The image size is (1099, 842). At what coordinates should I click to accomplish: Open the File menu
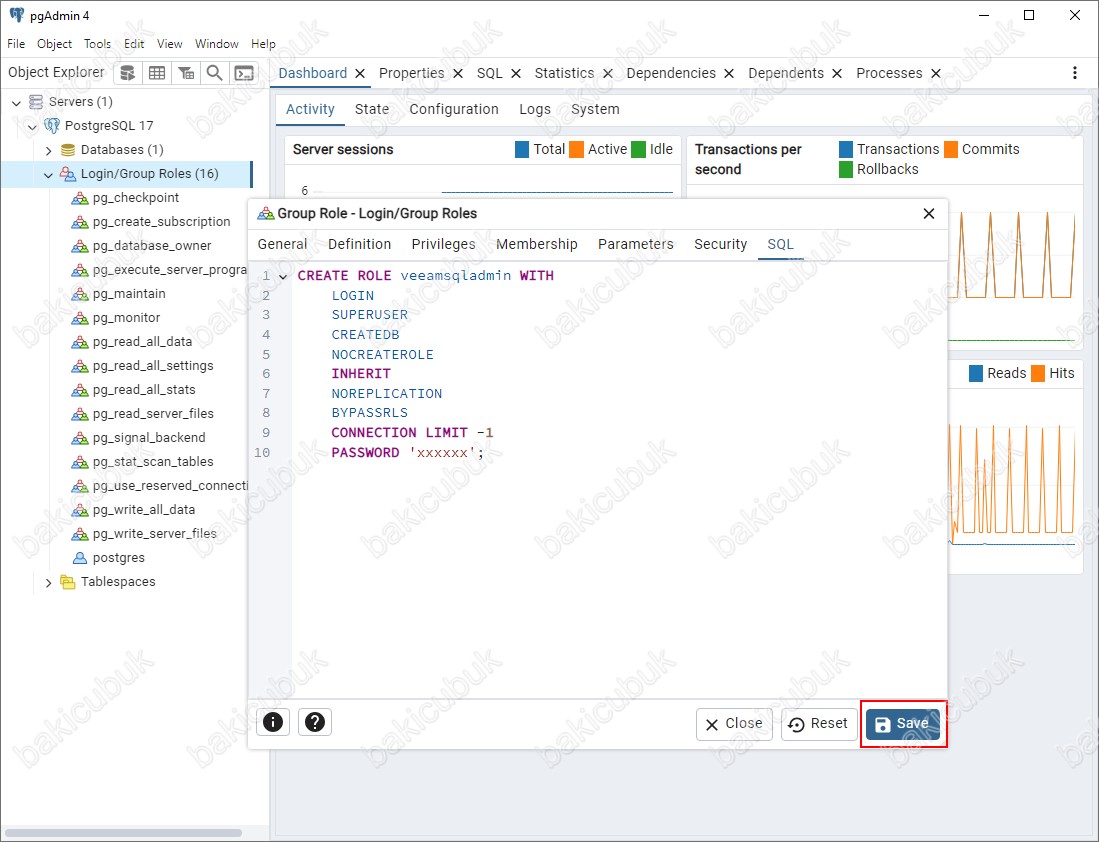tap(16, 43)
